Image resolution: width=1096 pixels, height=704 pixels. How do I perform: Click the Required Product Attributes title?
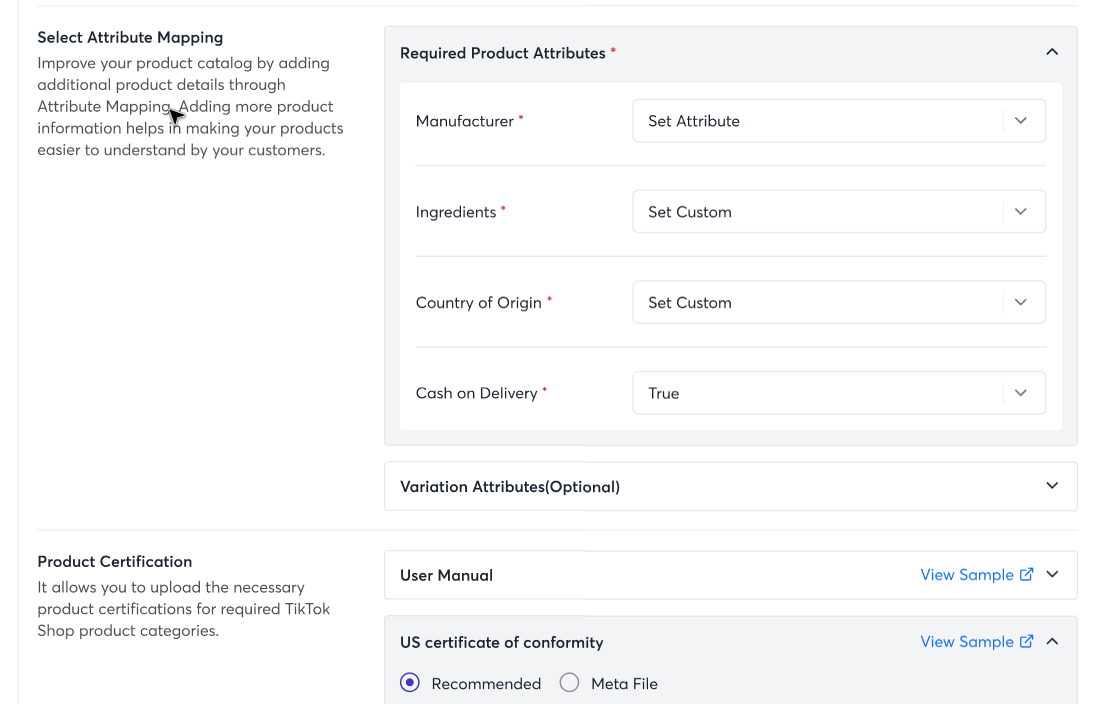pyautogui.click(x=503, y=53)
